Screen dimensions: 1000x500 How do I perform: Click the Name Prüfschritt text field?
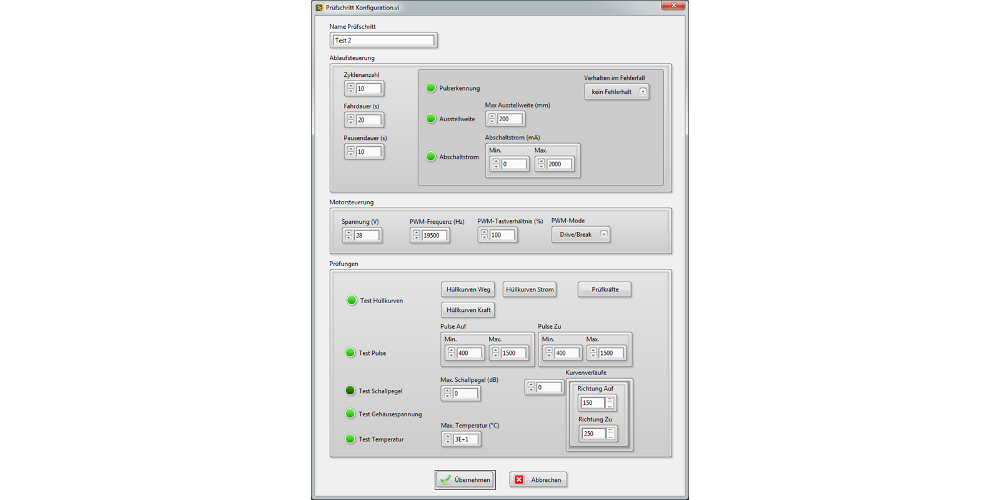point(383,41)
